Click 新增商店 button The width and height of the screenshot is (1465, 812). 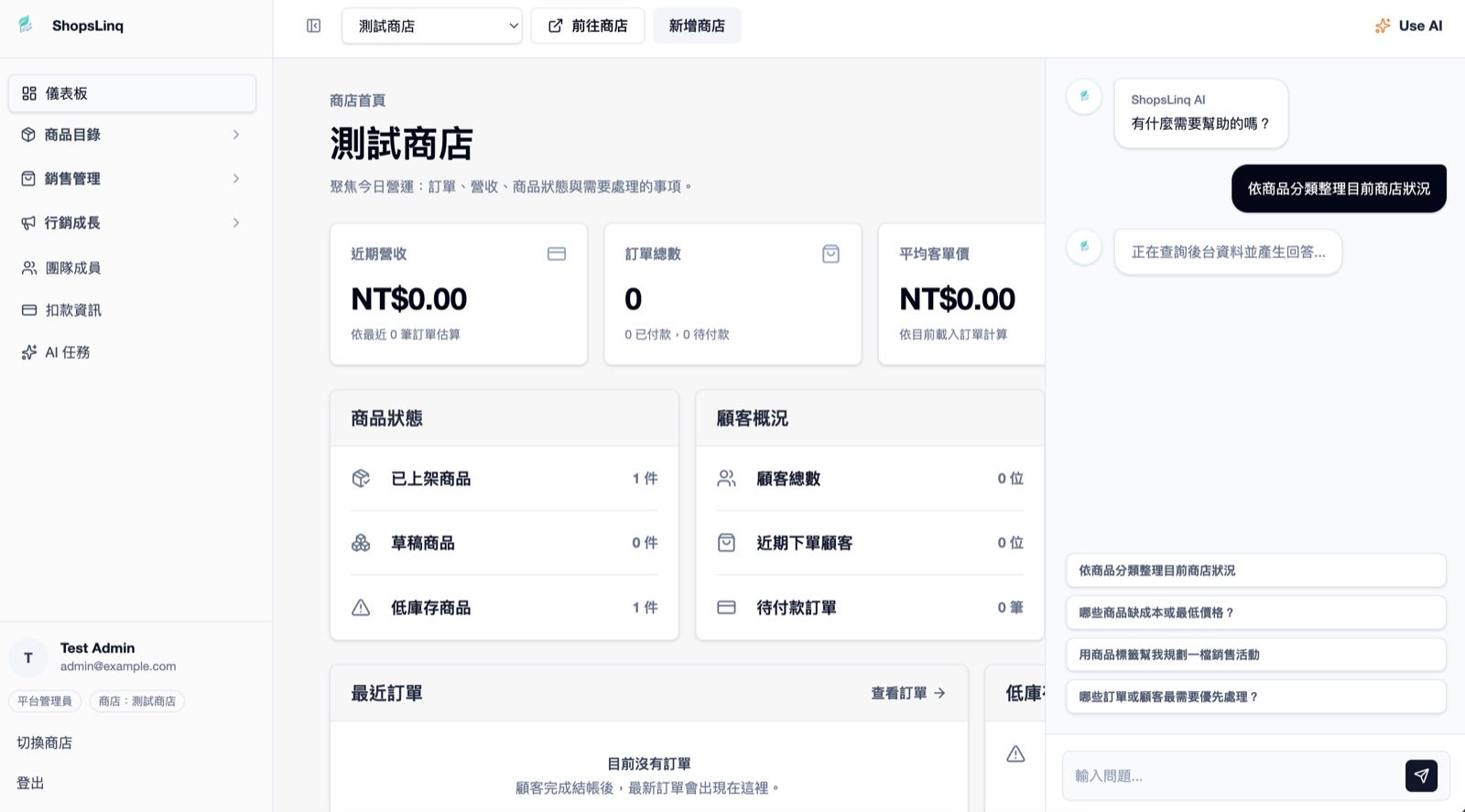697,26
